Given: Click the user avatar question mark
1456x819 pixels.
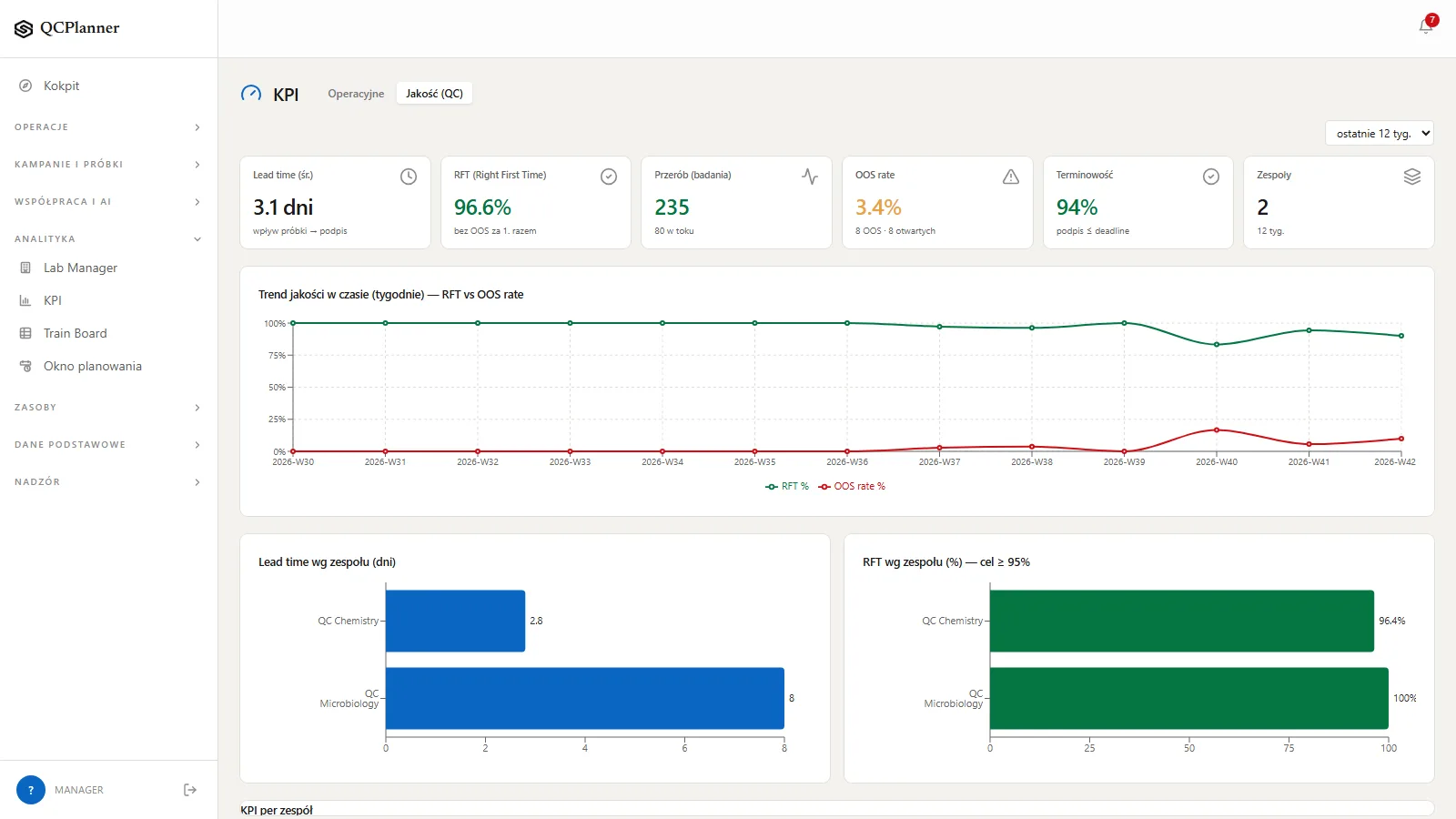Looking at the screenshot, I should [x=31, y=790].
